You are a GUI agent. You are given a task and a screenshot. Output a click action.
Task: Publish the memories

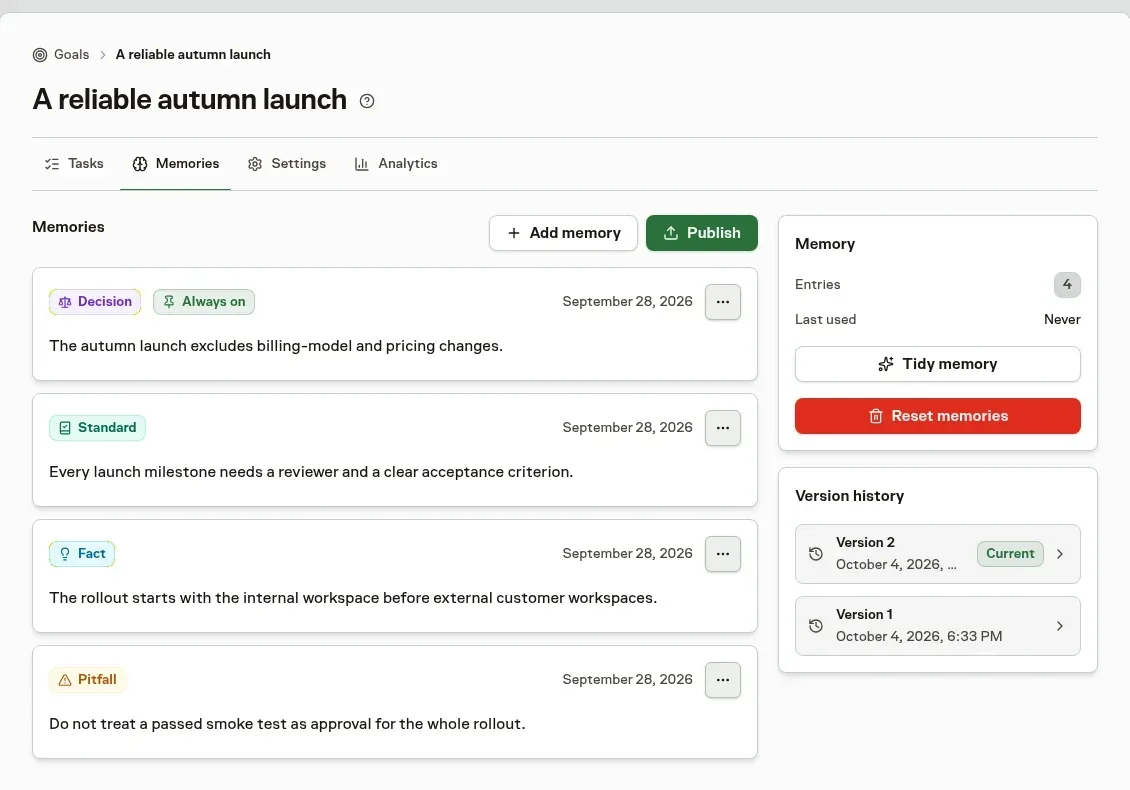tap(702, 233)
